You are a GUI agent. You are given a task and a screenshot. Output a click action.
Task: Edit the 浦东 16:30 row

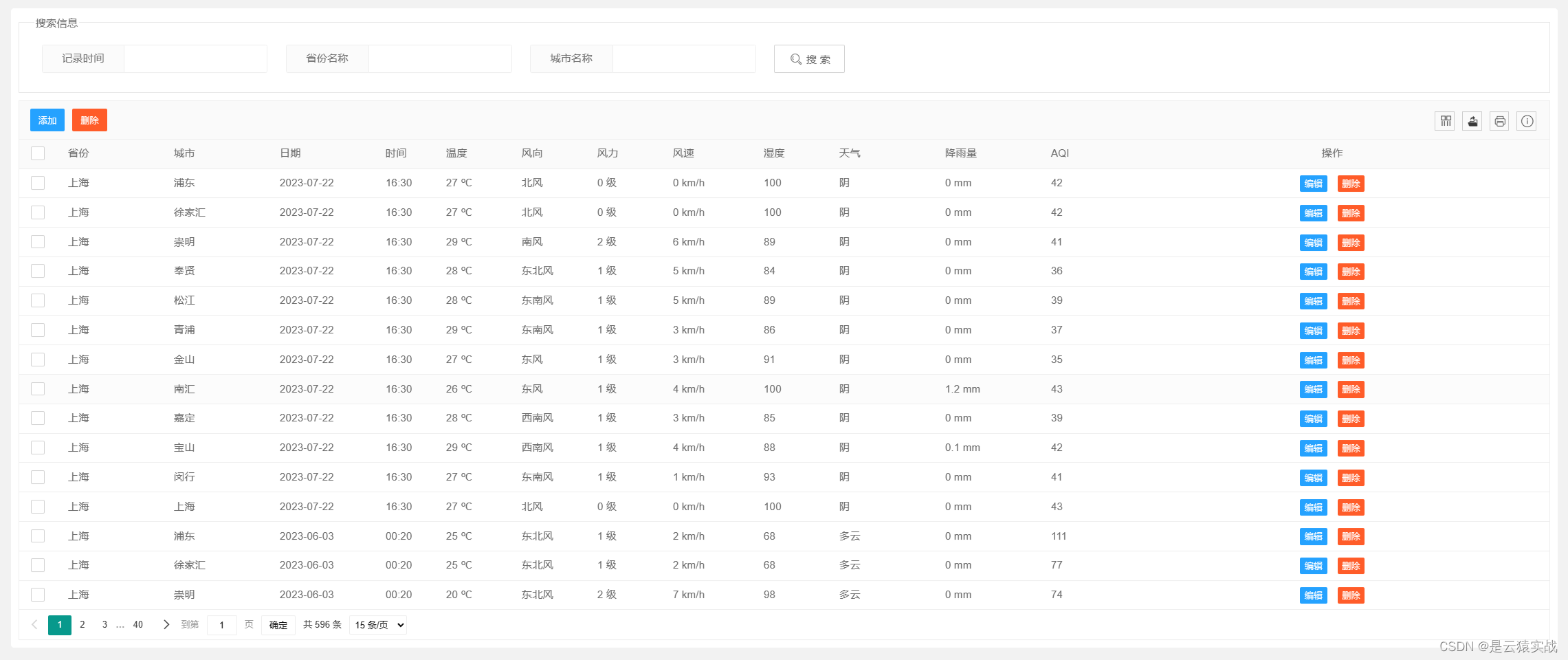[x=1313, y=184]
